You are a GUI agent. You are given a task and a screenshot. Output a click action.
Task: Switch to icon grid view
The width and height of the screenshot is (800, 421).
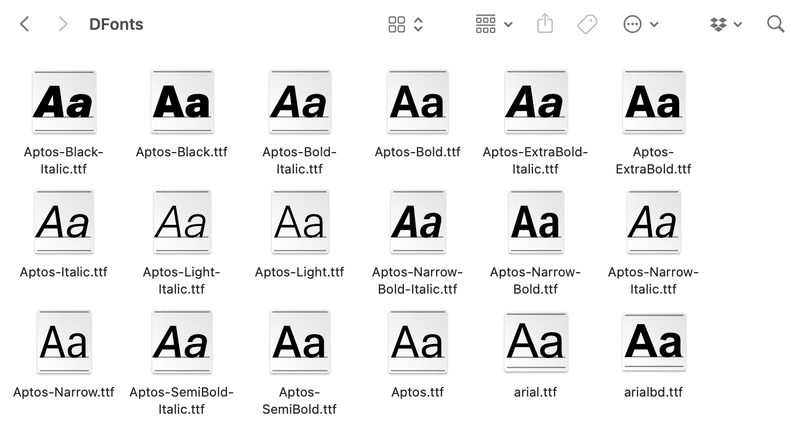[x=396, y=24]
